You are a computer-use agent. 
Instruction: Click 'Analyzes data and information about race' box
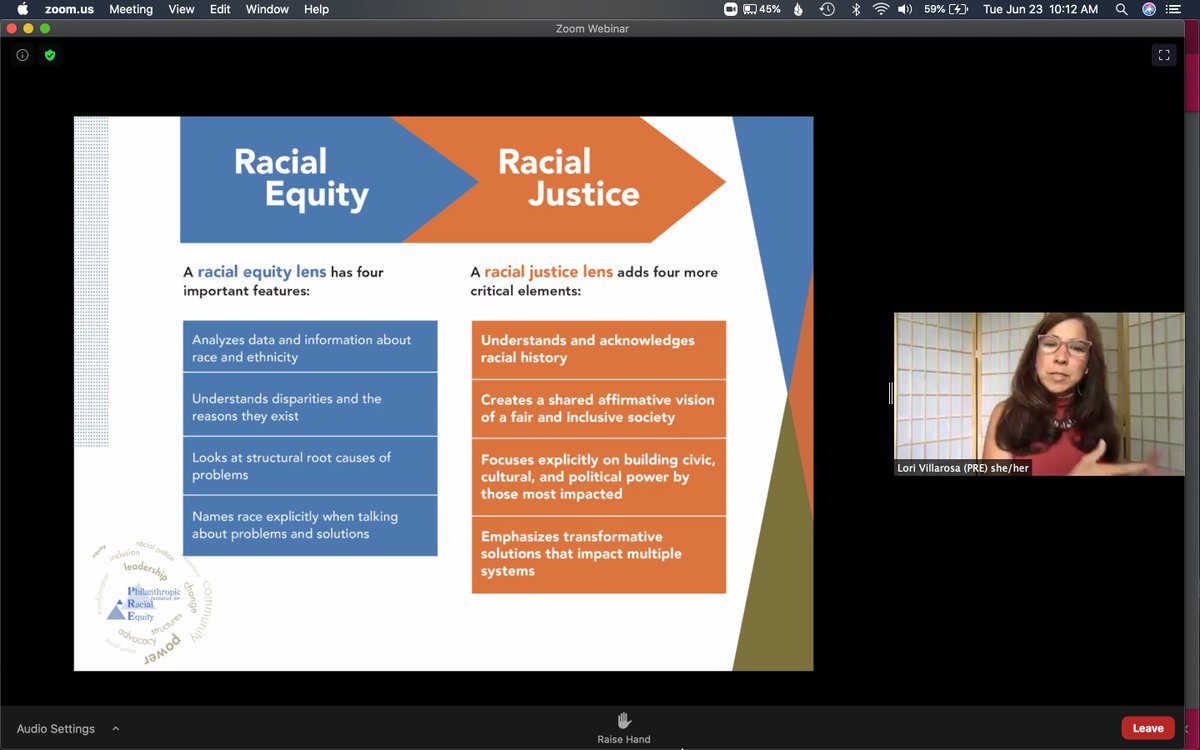[x=310, y=346]
